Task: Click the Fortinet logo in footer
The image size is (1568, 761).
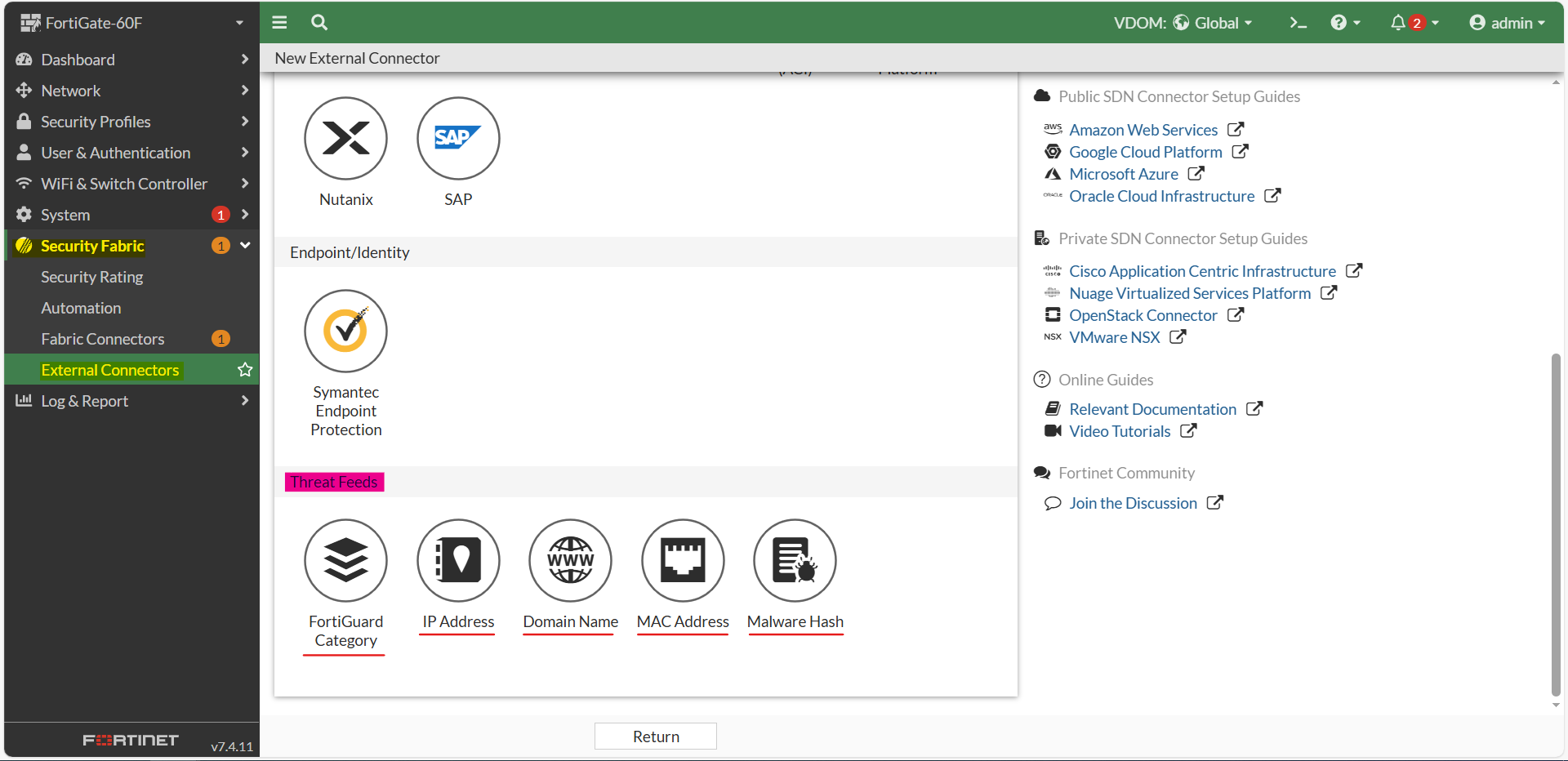Action: coord(131,740)
